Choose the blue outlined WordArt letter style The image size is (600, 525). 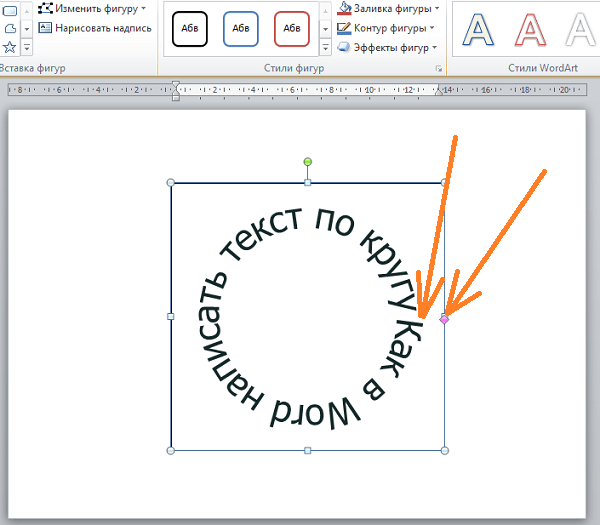(478, 29)
